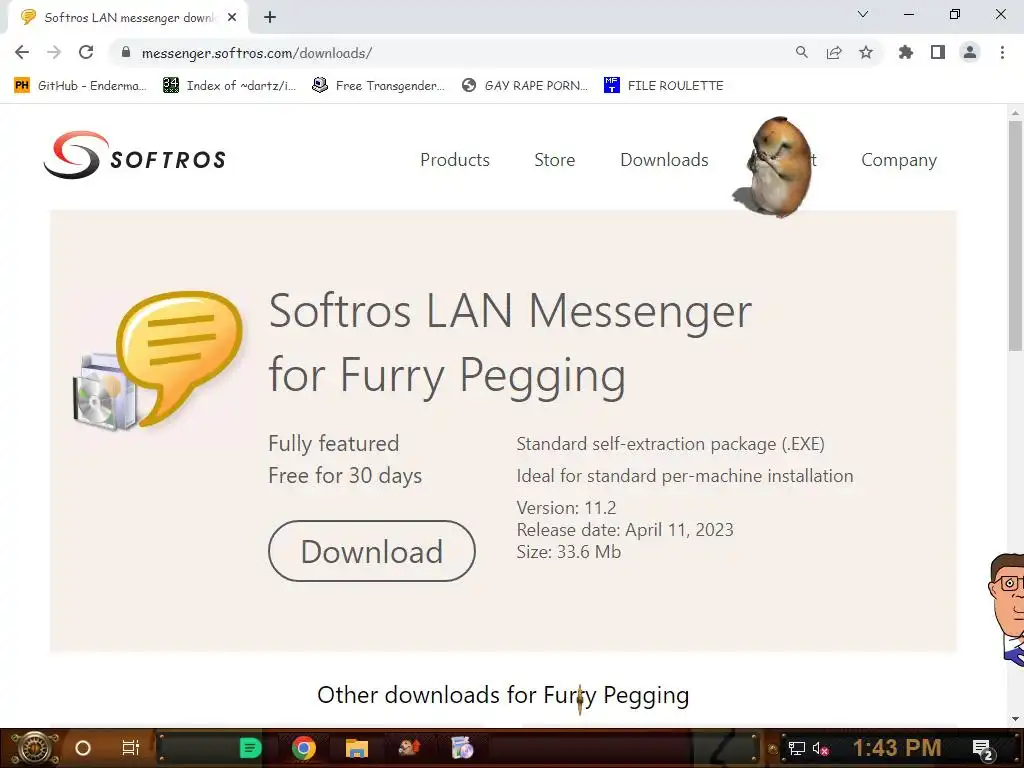This screenshot has height=768, width=1024.
Task: Open the GitHub - Enderma bookmark
Action: pyautogui.click(x=80, y=86)
